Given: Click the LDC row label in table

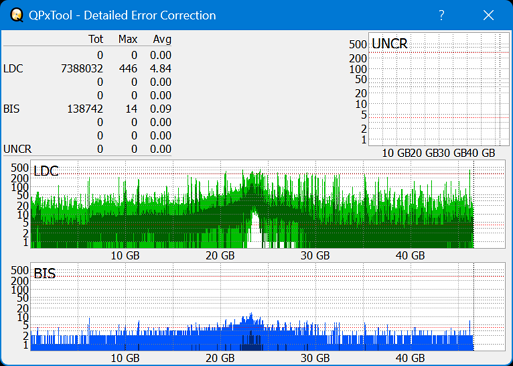Looking at the screenshot, I should point(13,69).
